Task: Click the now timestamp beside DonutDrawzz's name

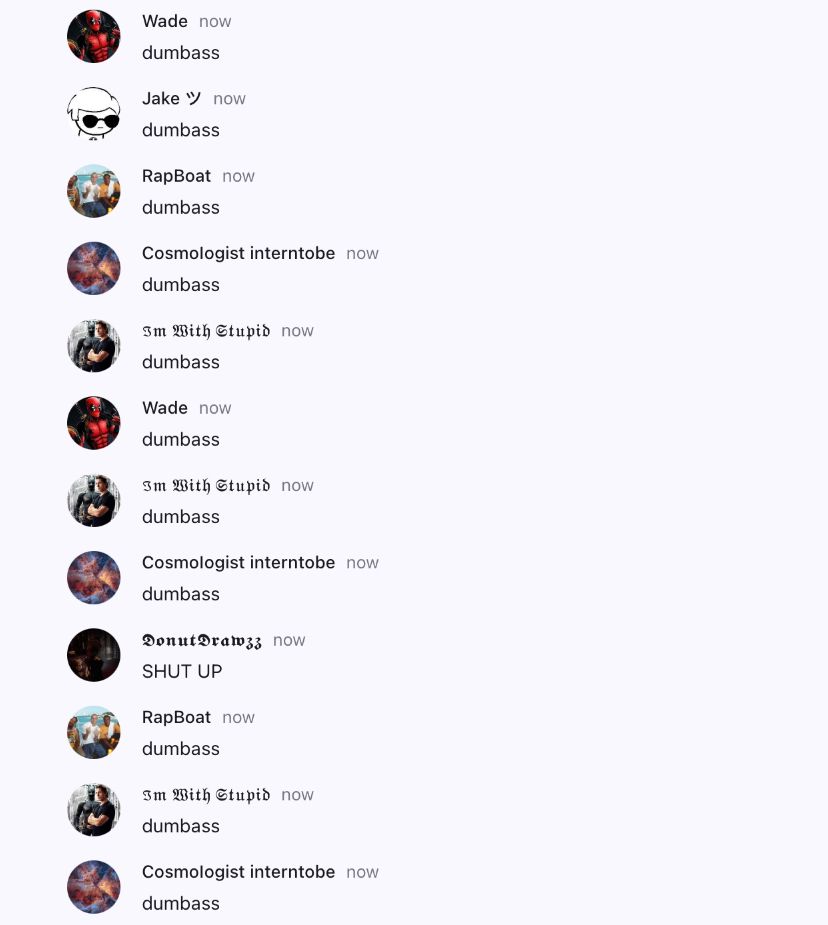Action: [289, 641]
